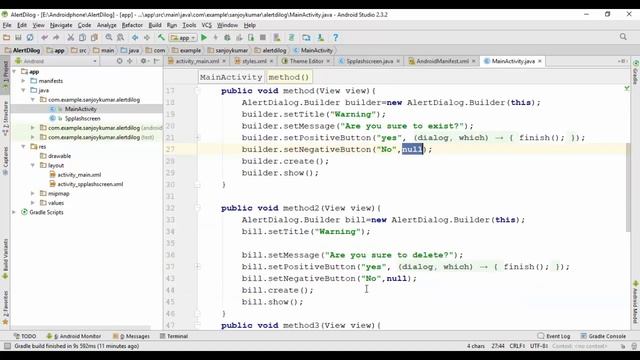Click the Stop square icon
This screenshot has width=640, height=360.
click(263, 38)
